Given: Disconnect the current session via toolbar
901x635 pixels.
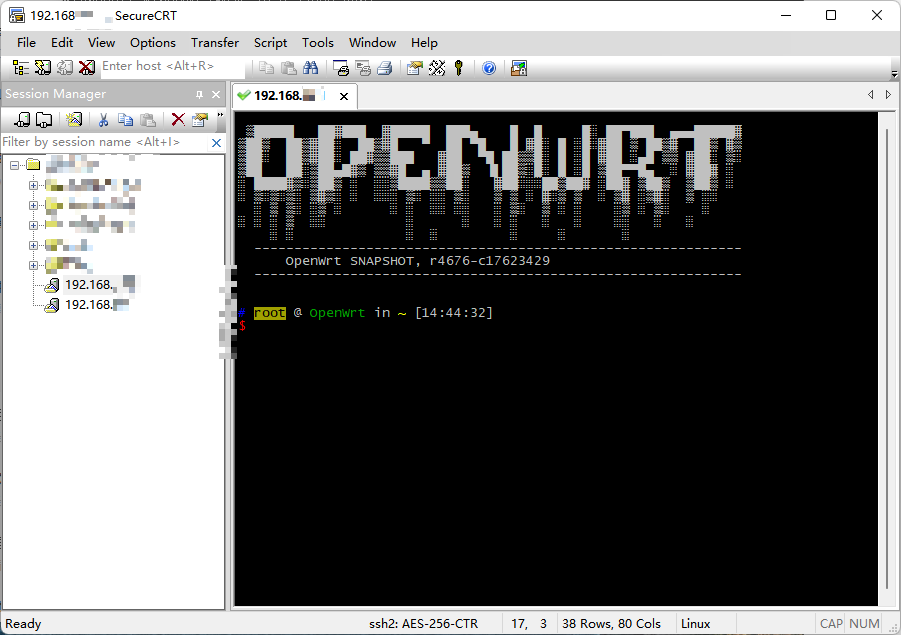Looking at the screenshot, I should click(x=87, y=68).
